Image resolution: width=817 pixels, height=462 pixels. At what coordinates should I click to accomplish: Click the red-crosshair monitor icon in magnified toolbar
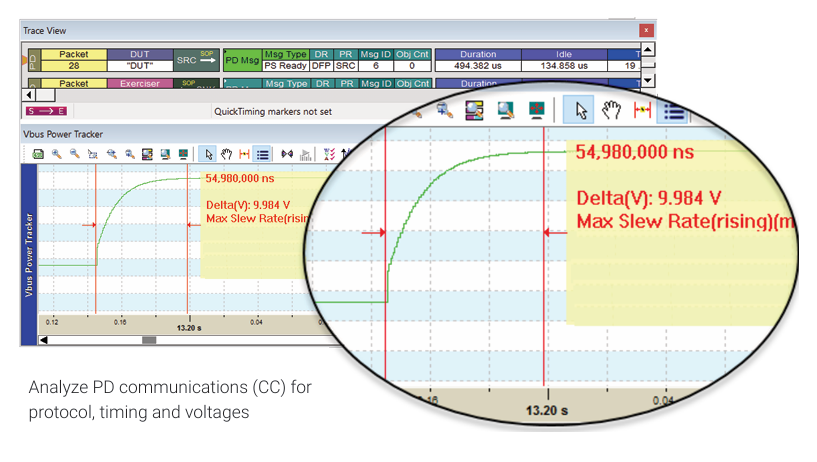click(539, 109)
